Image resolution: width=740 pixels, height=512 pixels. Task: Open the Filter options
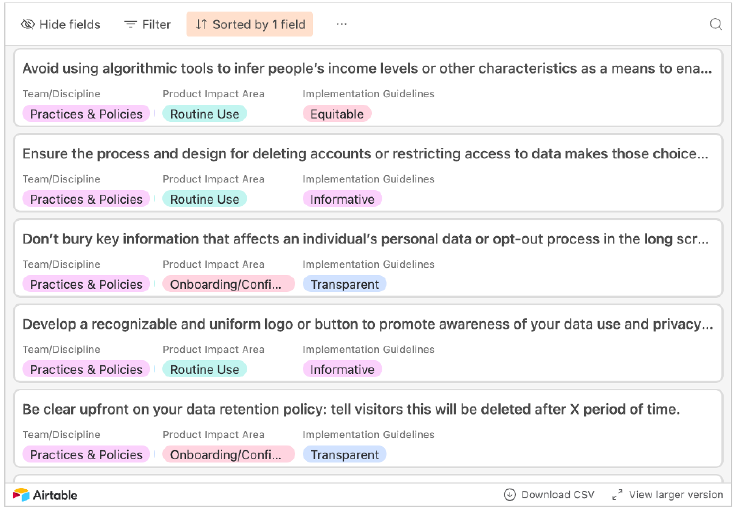click(x=147, y=24)
